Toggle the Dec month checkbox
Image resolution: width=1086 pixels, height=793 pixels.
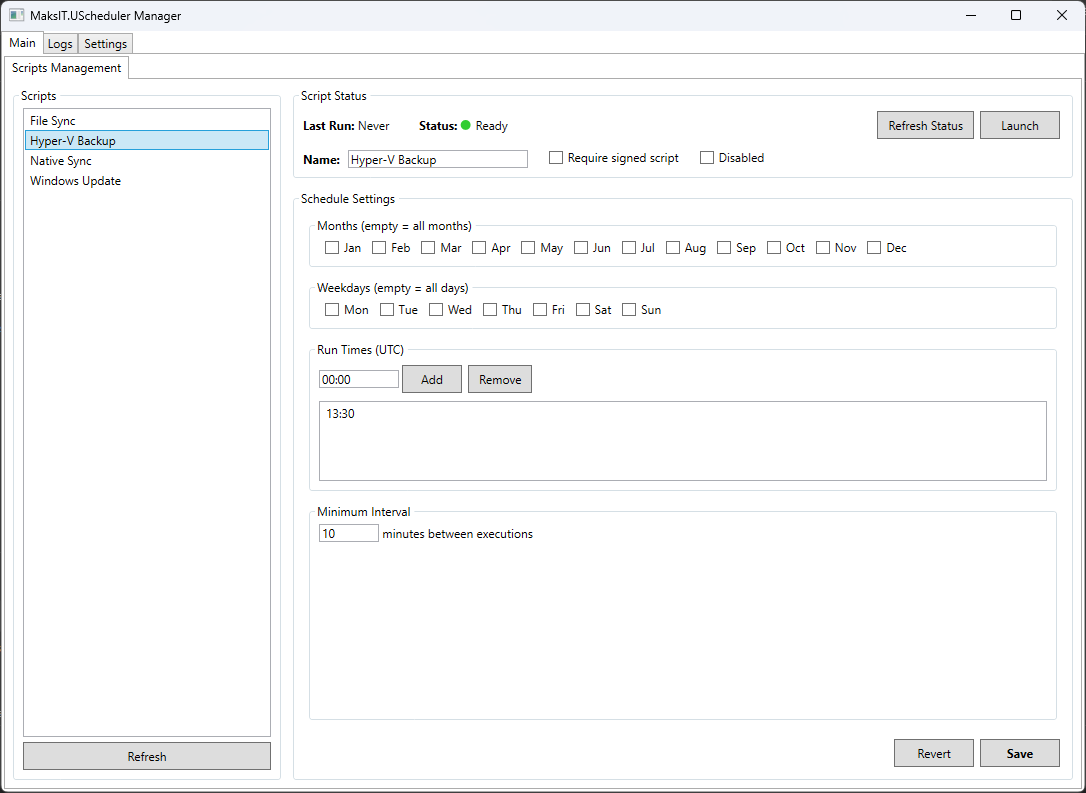(875, 248)
